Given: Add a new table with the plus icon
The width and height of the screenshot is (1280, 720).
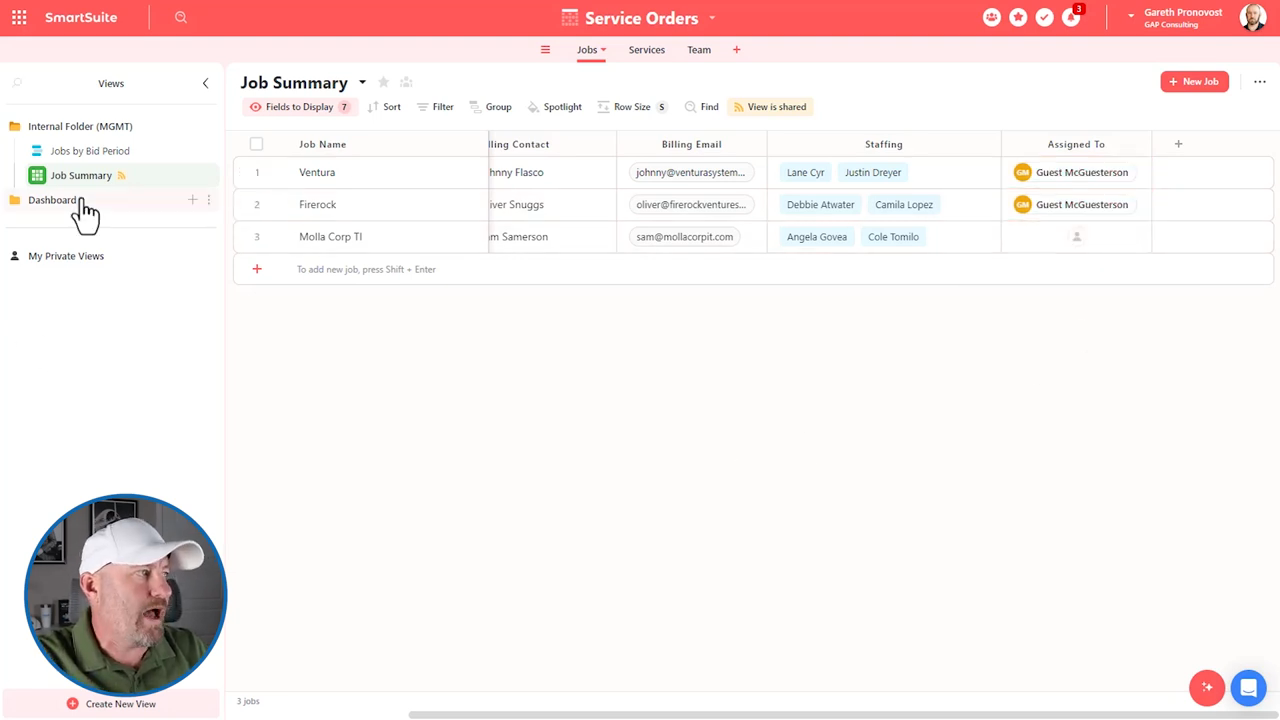Looking at the screenshot, I should tap(737, 50).
